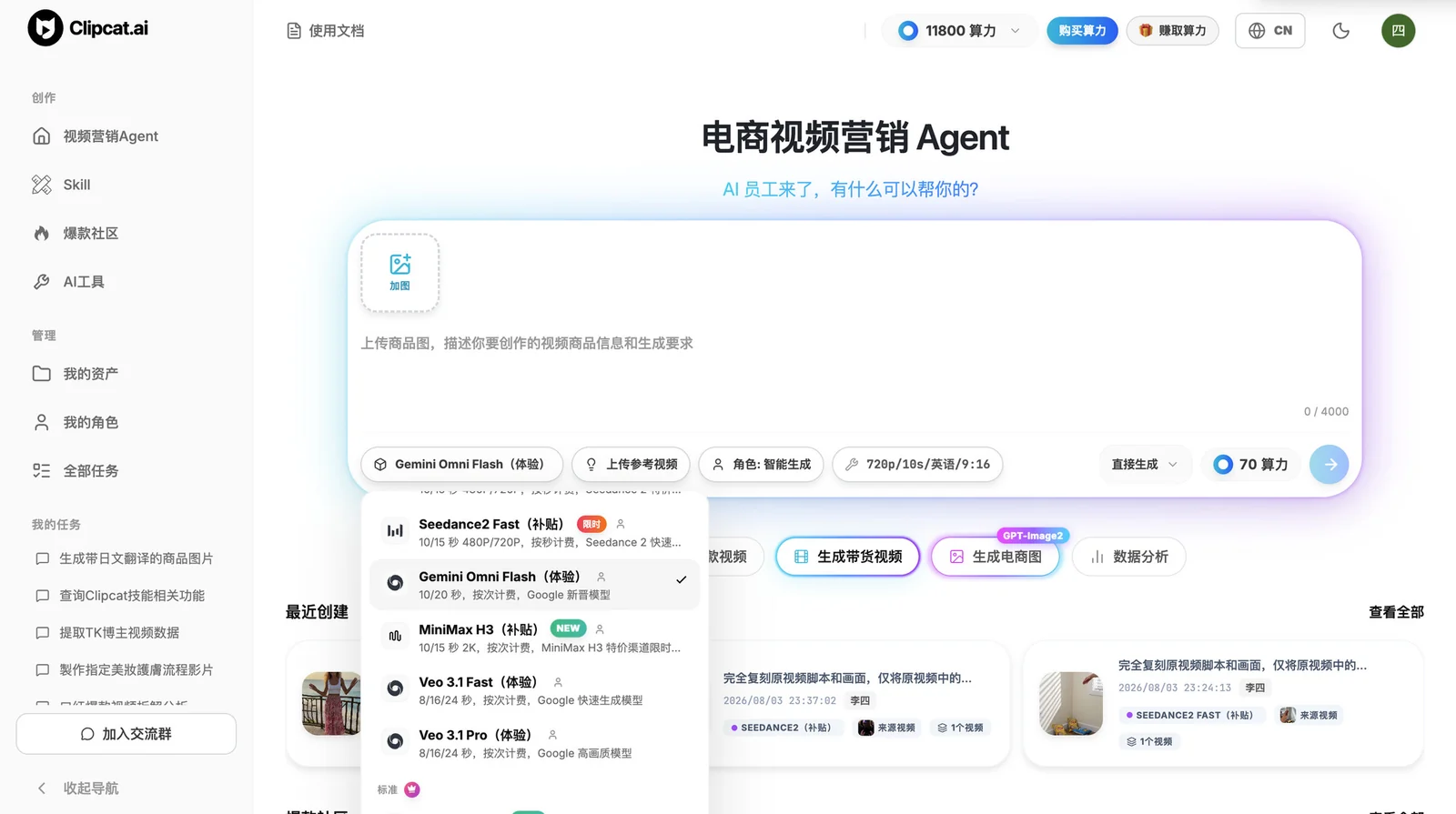The height and width of the screenshot is (814, 1456).
Task: Open task 提取TK博主视频数据
Action: click(x=126, y=633)
